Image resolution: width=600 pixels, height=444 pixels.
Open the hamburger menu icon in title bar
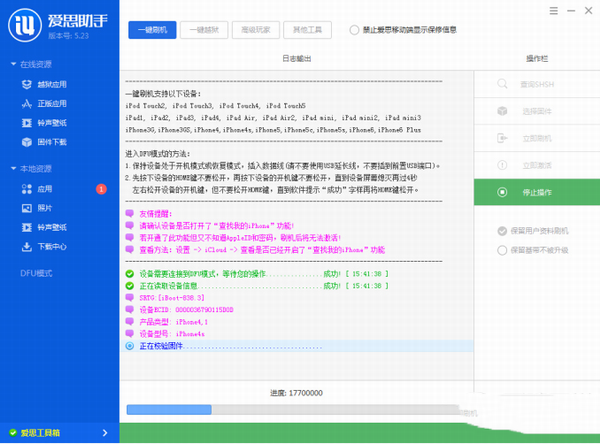(554, 11)
